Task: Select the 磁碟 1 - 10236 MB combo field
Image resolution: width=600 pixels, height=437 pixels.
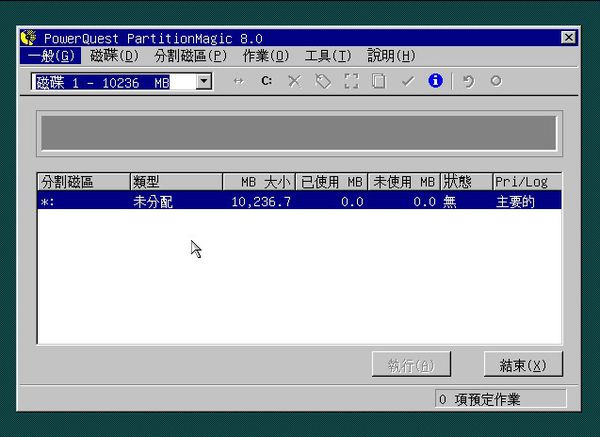Action: (122, 82)
